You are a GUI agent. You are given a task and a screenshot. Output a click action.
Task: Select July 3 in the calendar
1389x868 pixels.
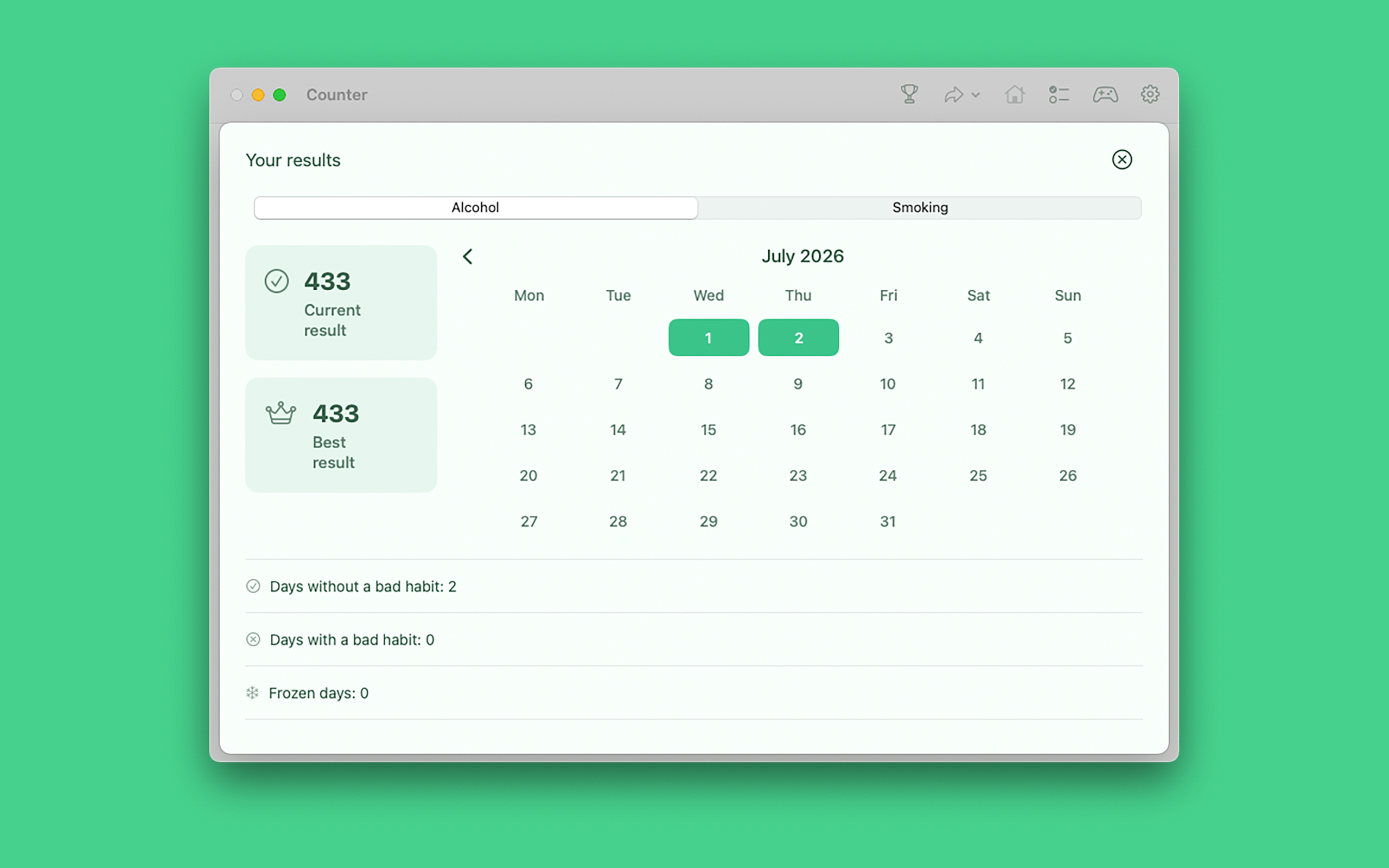pos(888,338)
